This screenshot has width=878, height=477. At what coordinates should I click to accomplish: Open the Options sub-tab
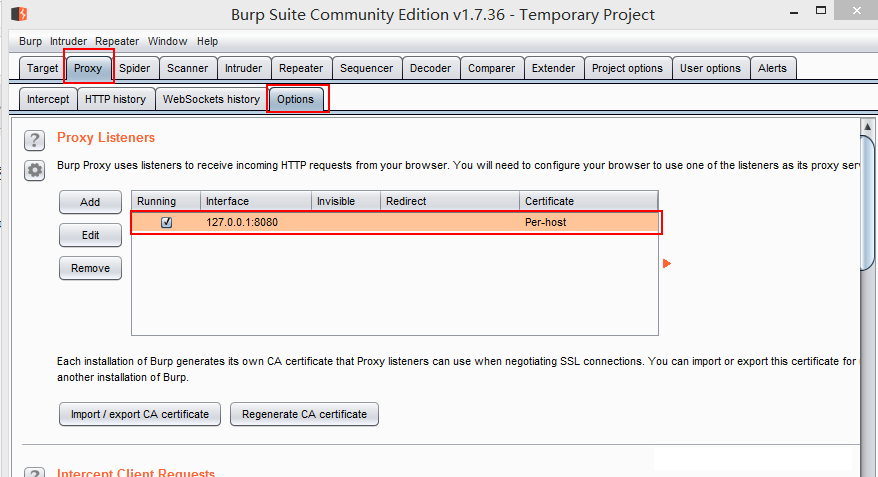tap(296, 99)
